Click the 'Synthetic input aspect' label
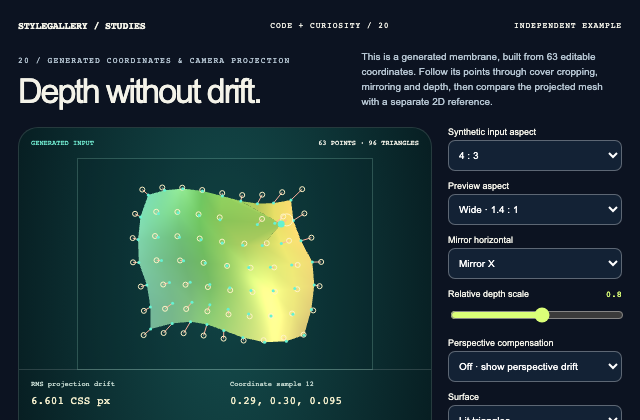 tap(492, 132)
